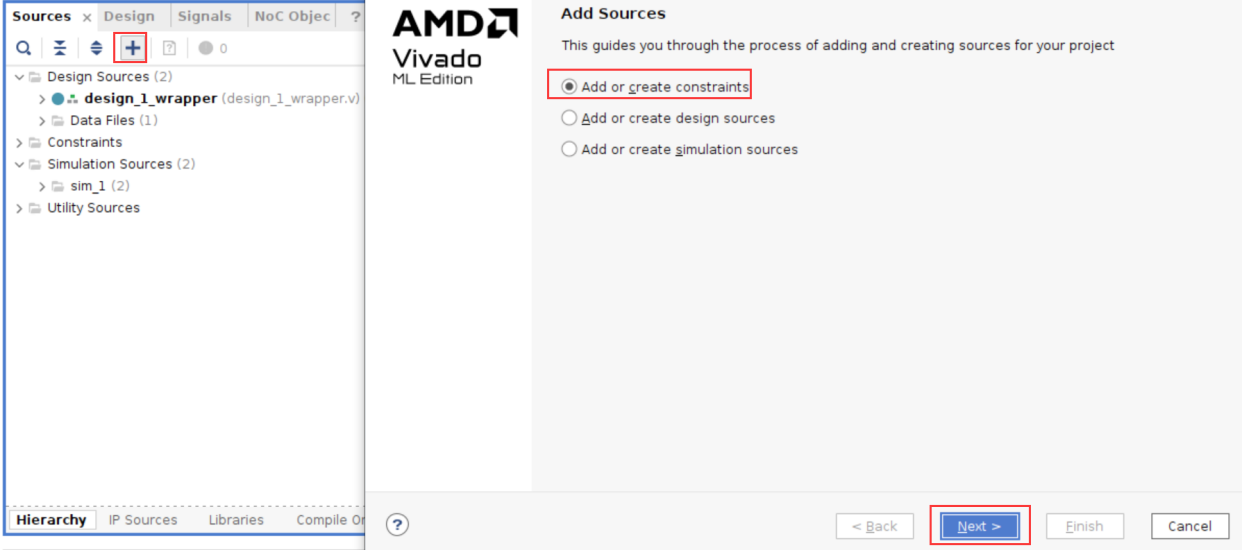
Task: Collapse all items in Sources tree
Action: pos(60,48)
